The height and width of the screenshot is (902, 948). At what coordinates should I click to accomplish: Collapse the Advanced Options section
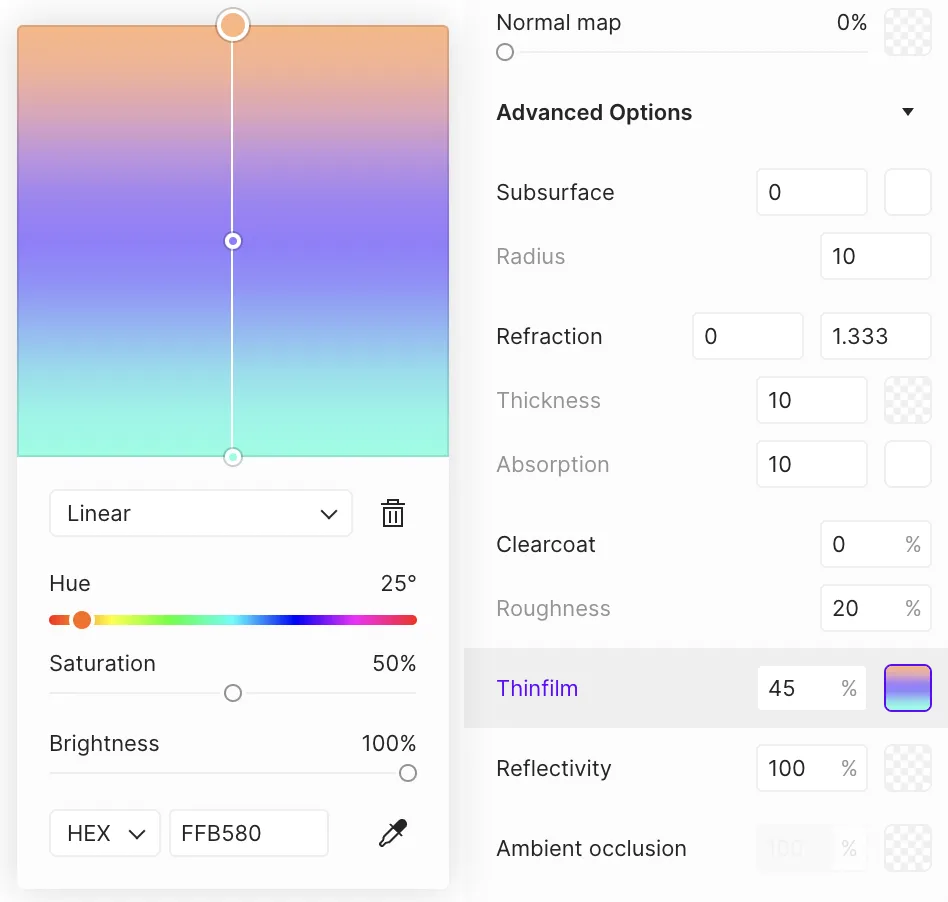(x=908, y=112)
